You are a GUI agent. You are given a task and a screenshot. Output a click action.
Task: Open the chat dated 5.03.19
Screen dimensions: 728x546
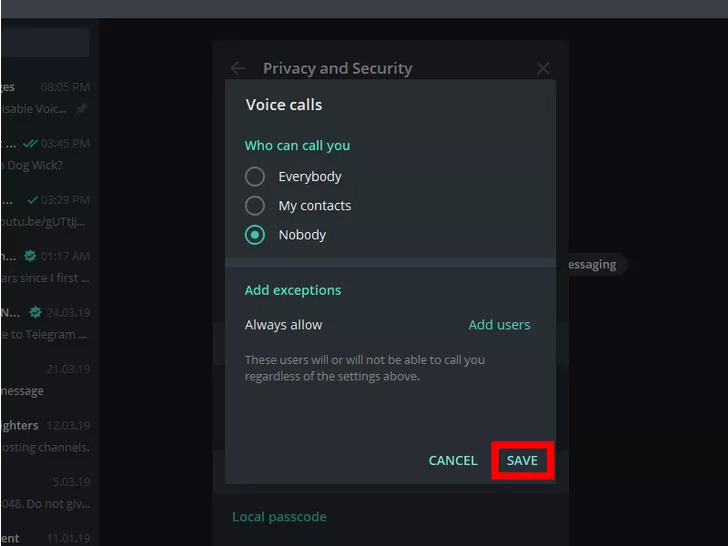tap(45, 492)
